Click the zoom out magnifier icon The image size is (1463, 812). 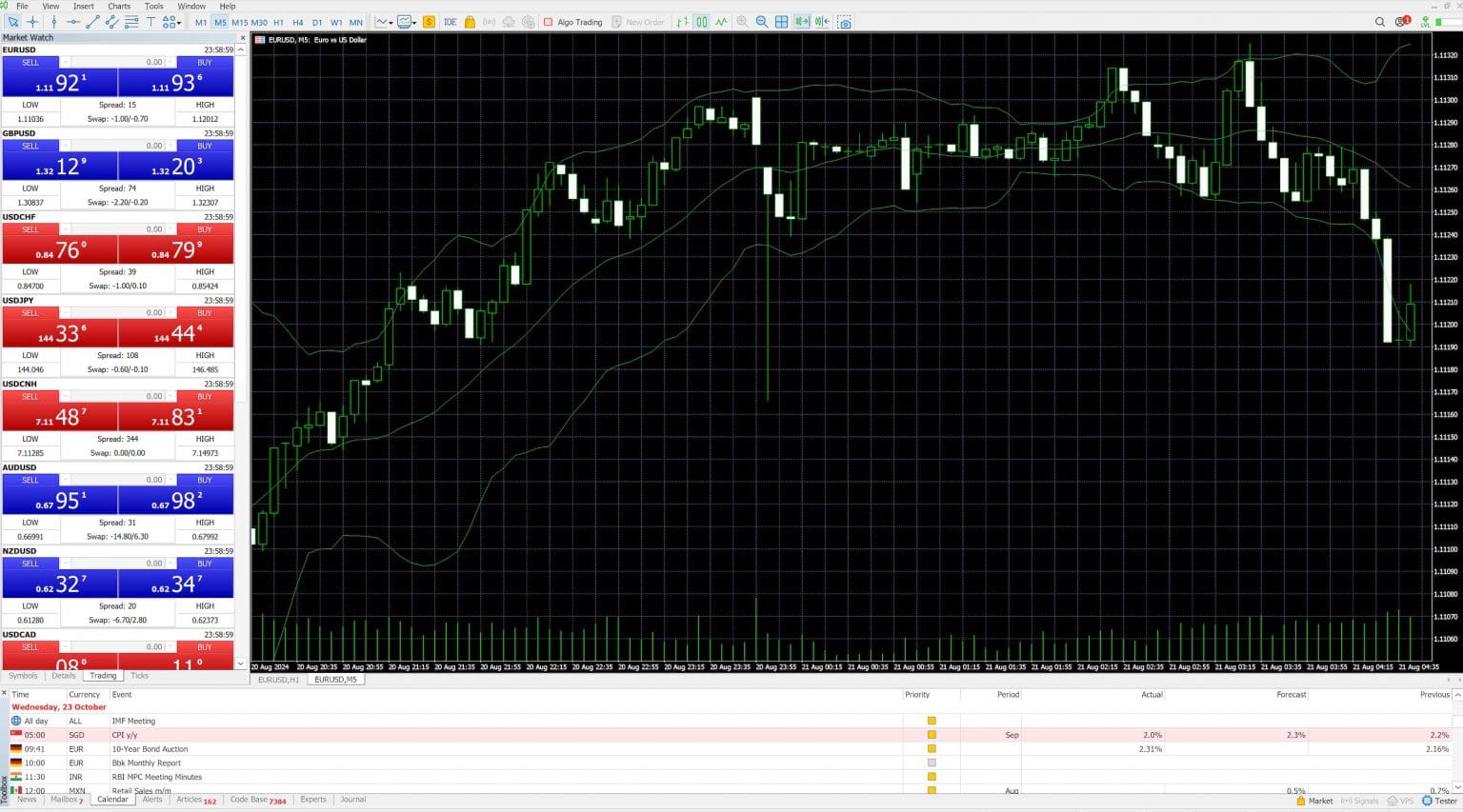point(761,22)
